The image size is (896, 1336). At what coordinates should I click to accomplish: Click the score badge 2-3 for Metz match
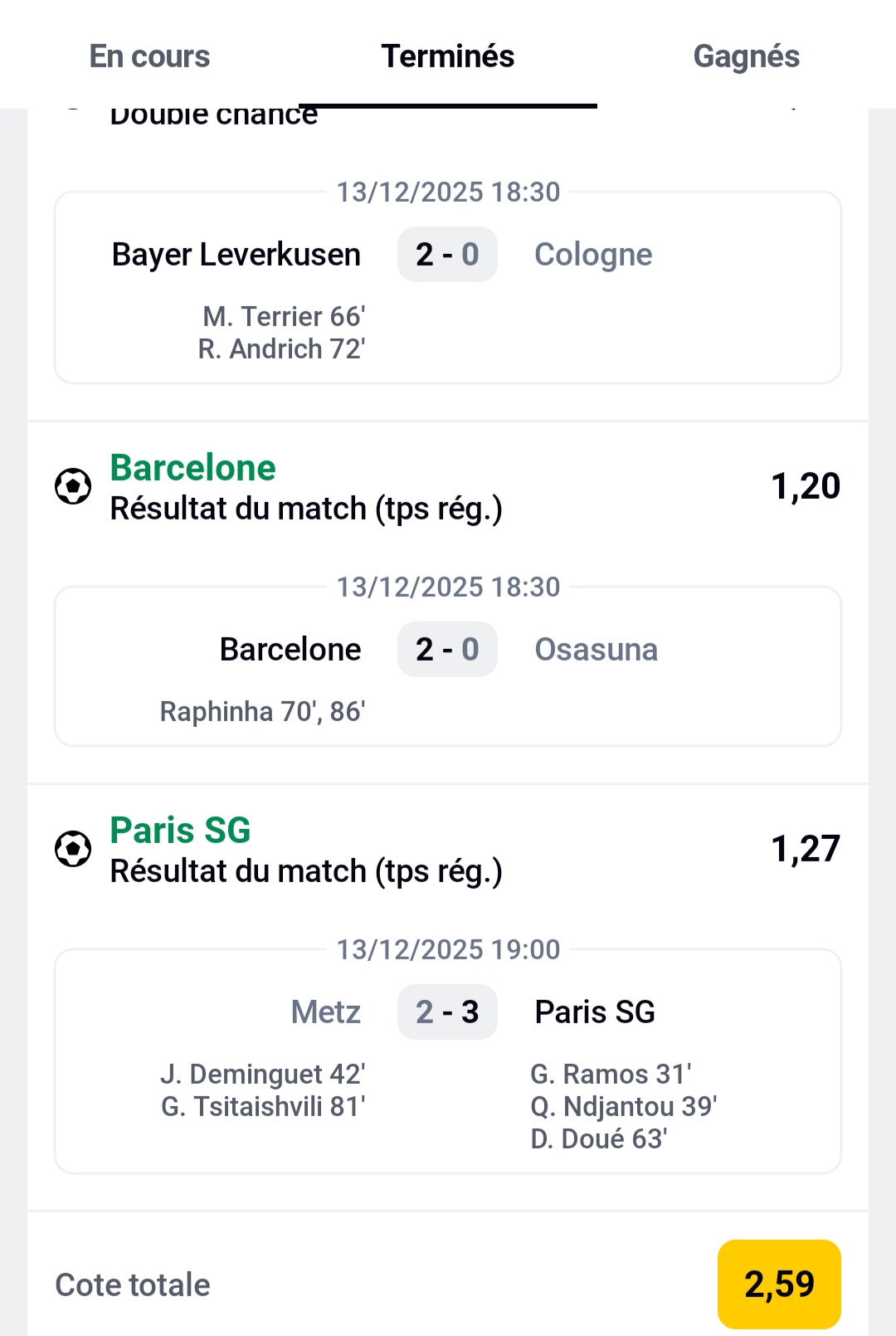[447, 1012]
